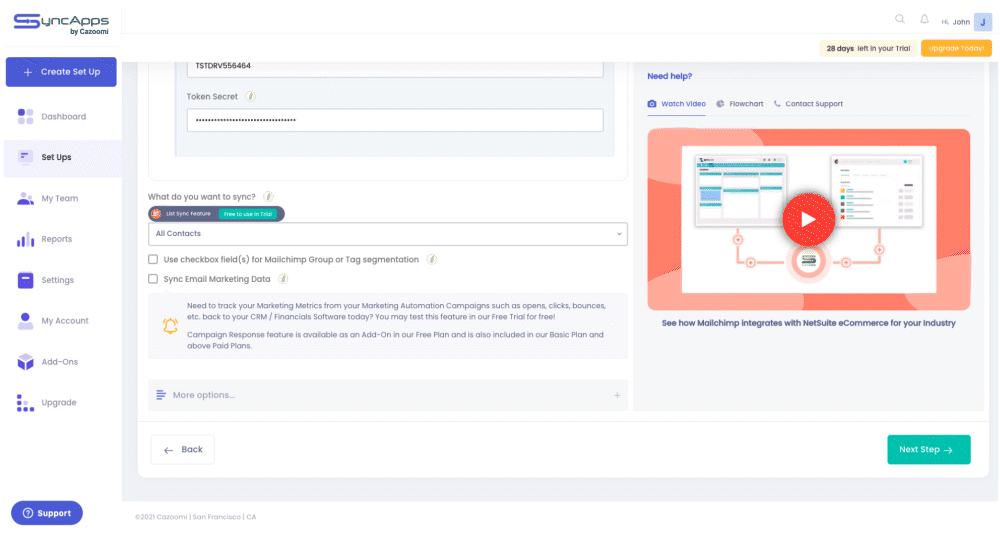Click the List Sync Feature badge icon
The image size is (1000, 542).
point(156,214)
